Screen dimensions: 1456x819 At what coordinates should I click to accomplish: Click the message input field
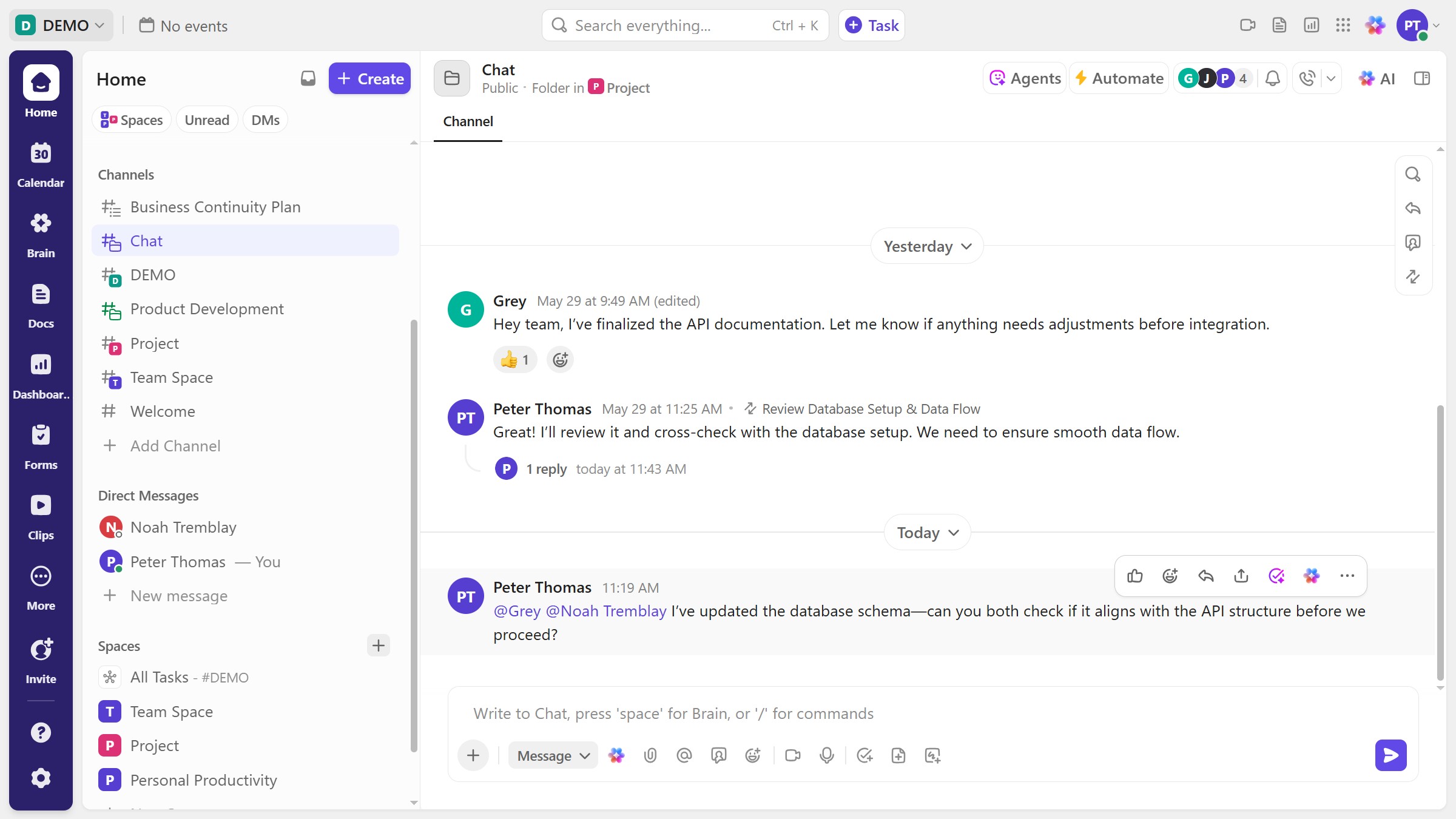[910, 713]
